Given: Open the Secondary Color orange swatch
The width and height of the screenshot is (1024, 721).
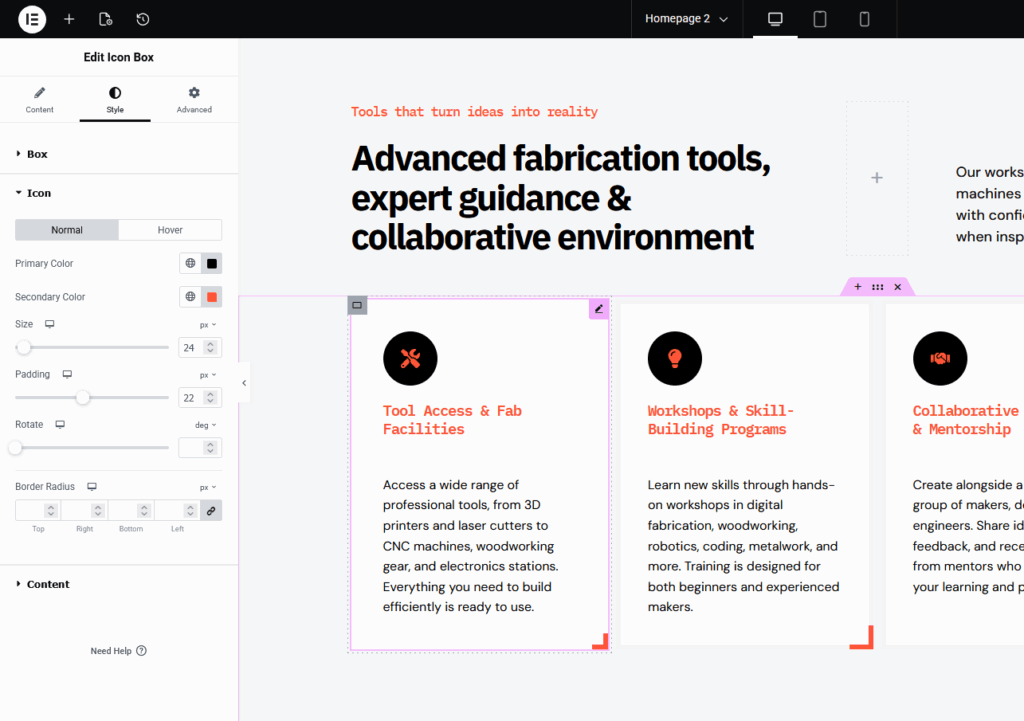Looking at the screenshot, I should pyautogui.click(x=211, y=297).
